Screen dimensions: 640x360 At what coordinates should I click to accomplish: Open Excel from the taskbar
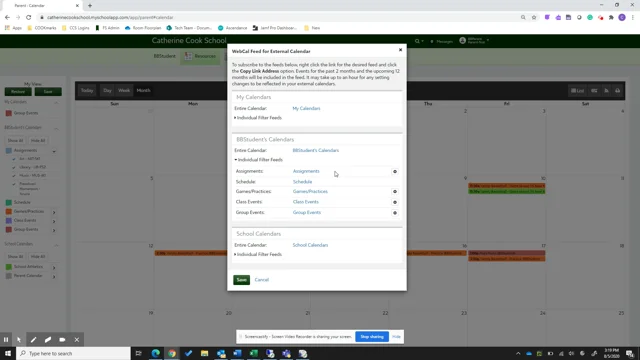[x=253, y=353]
